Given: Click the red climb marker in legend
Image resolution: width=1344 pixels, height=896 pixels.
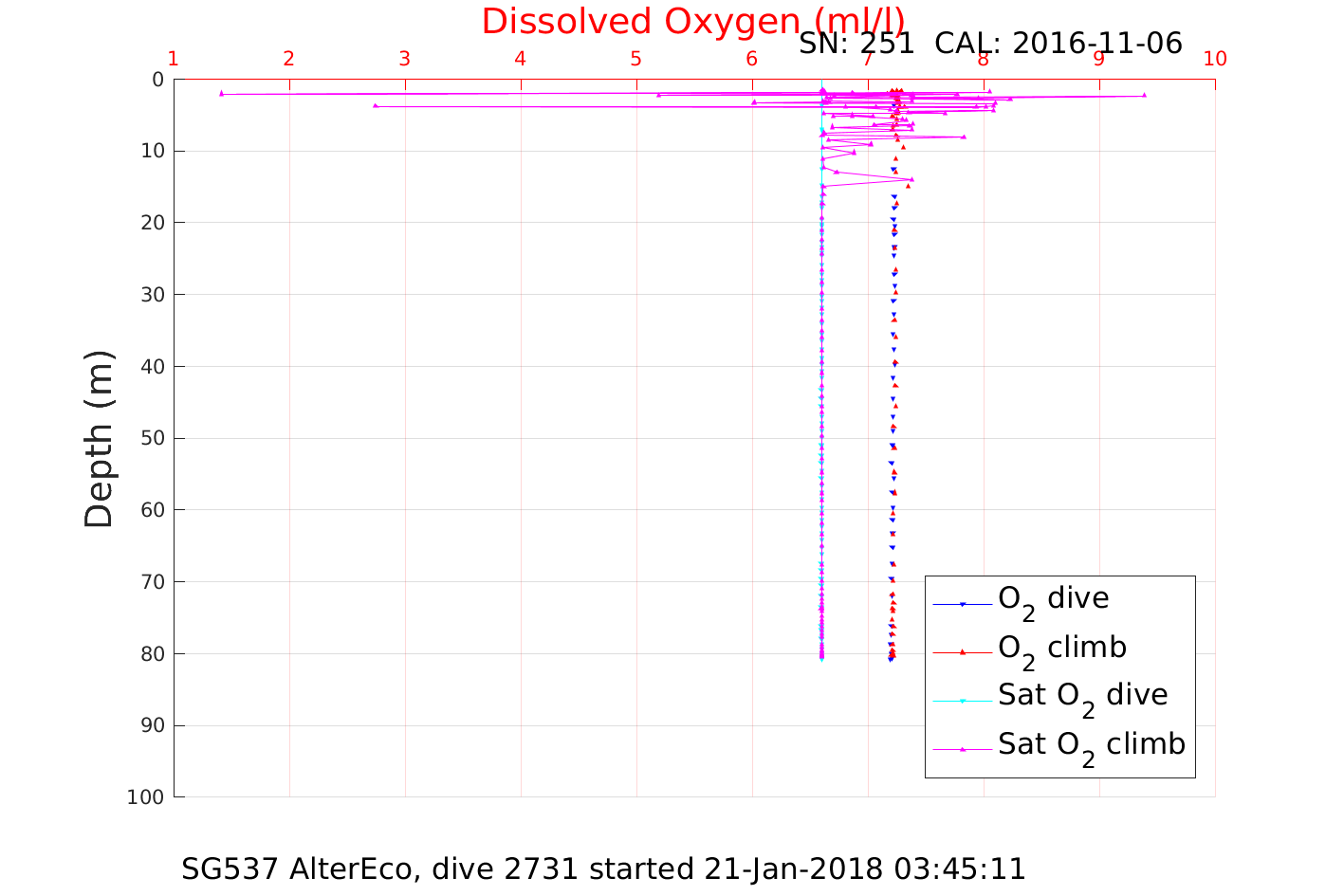Looking at the screenshot, I should (962, 652).
